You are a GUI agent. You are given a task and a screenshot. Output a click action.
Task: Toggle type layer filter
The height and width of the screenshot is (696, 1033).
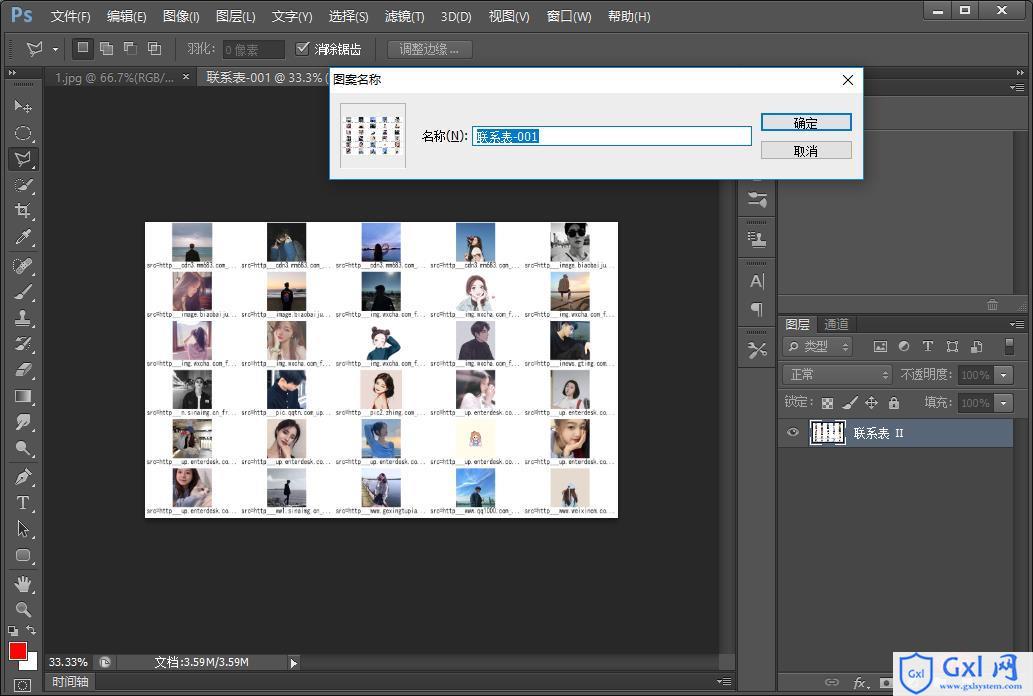tap(928, 346)
